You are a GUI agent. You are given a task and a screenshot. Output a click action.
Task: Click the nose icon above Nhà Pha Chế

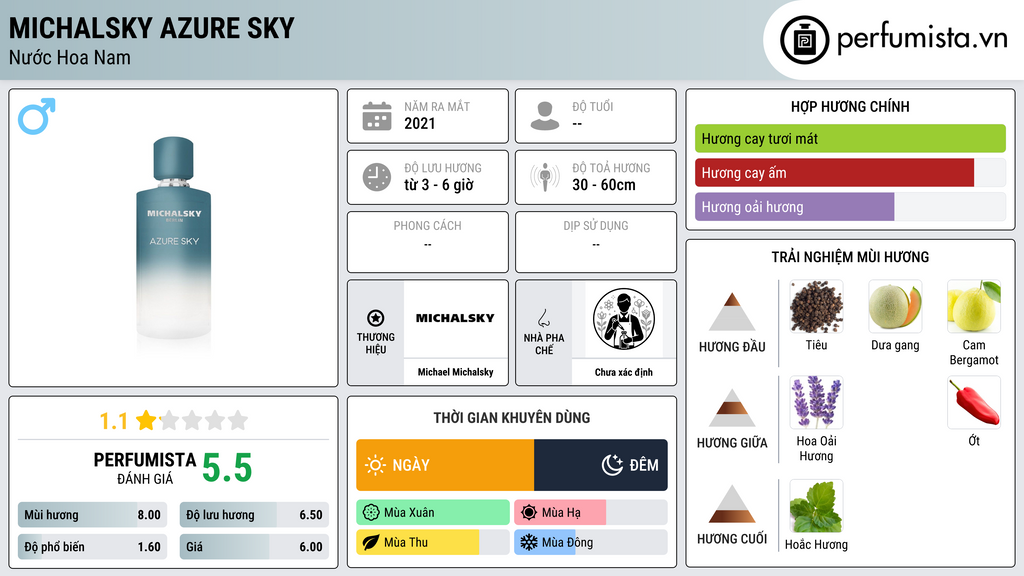coord(543,318)
